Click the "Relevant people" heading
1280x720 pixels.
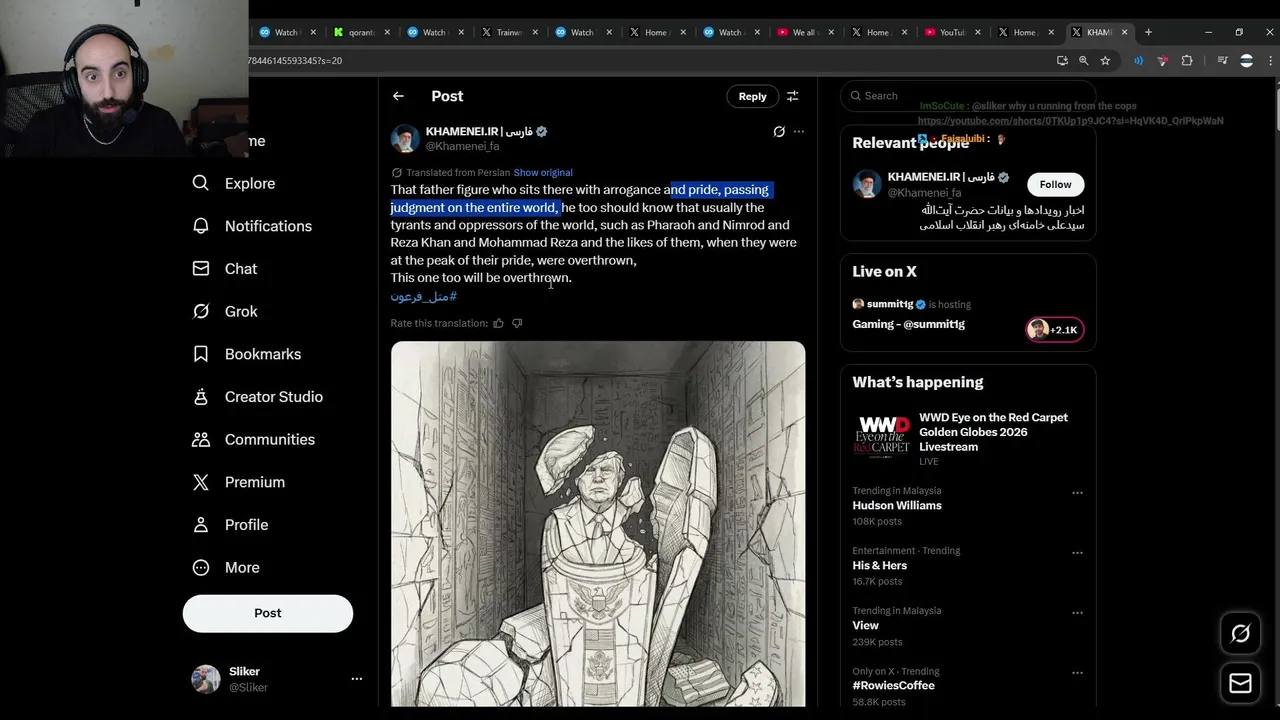pos(911,143)
